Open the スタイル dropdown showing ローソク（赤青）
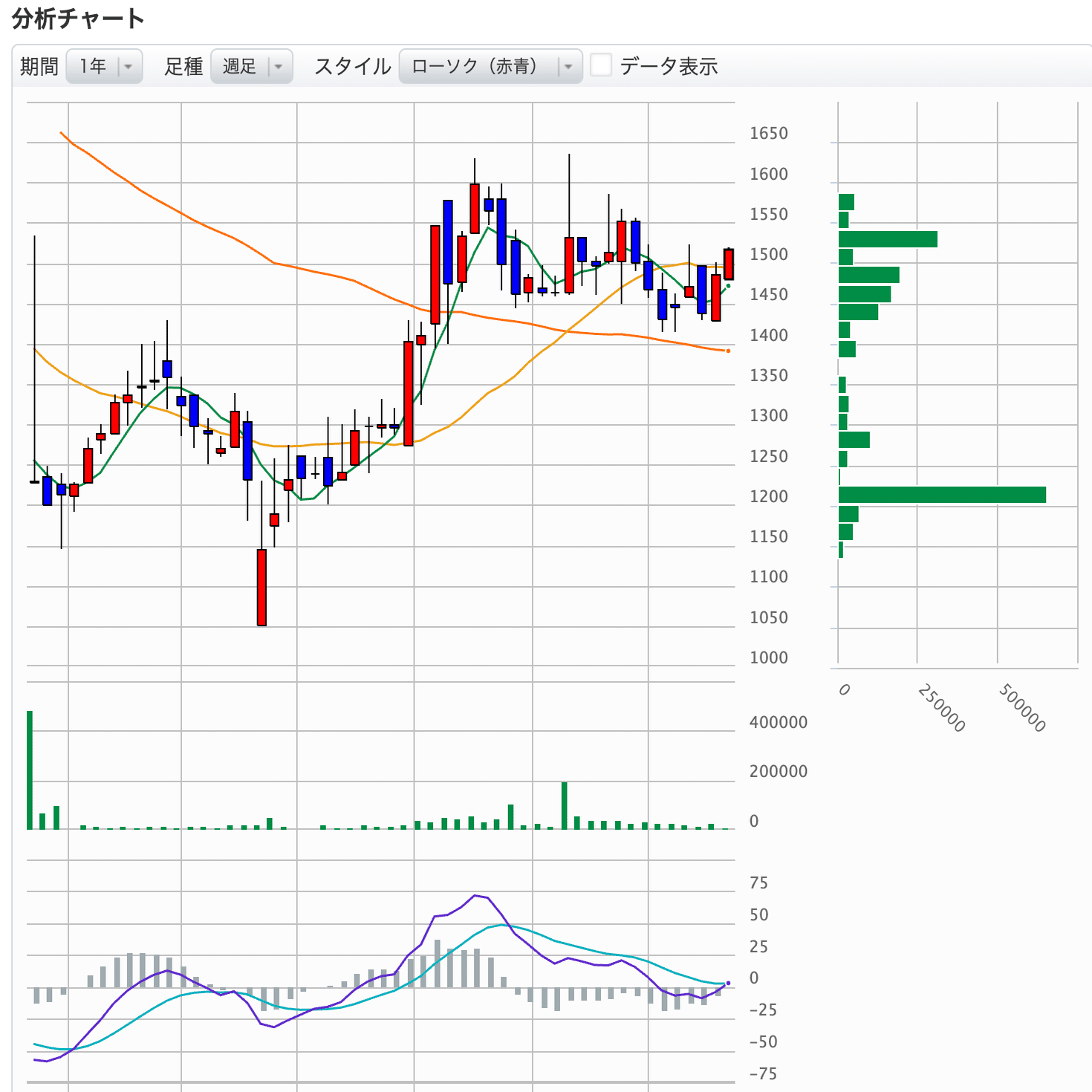 [x=490, y=67]
